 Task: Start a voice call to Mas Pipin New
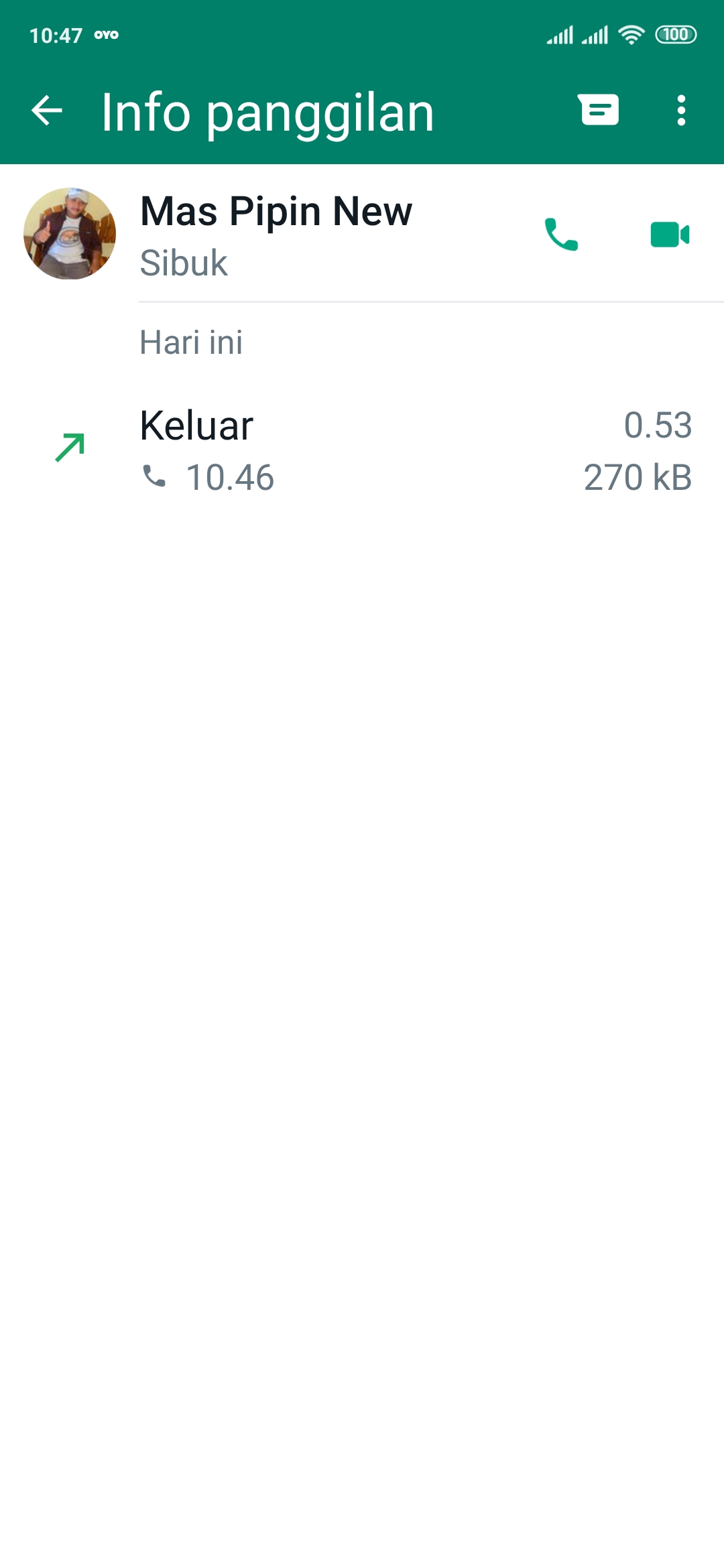click(x=561, y=235)
